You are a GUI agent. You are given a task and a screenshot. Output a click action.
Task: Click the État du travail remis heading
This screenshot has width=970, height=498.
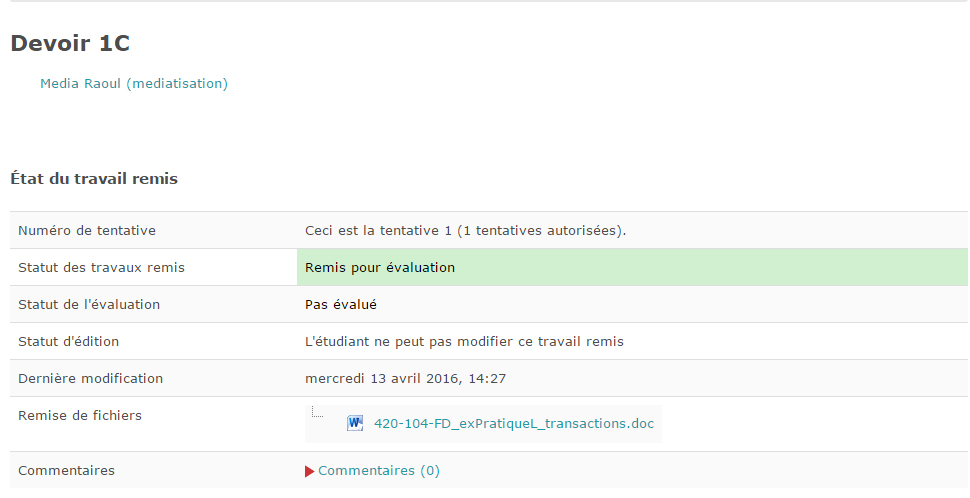(x=94, y=179)
